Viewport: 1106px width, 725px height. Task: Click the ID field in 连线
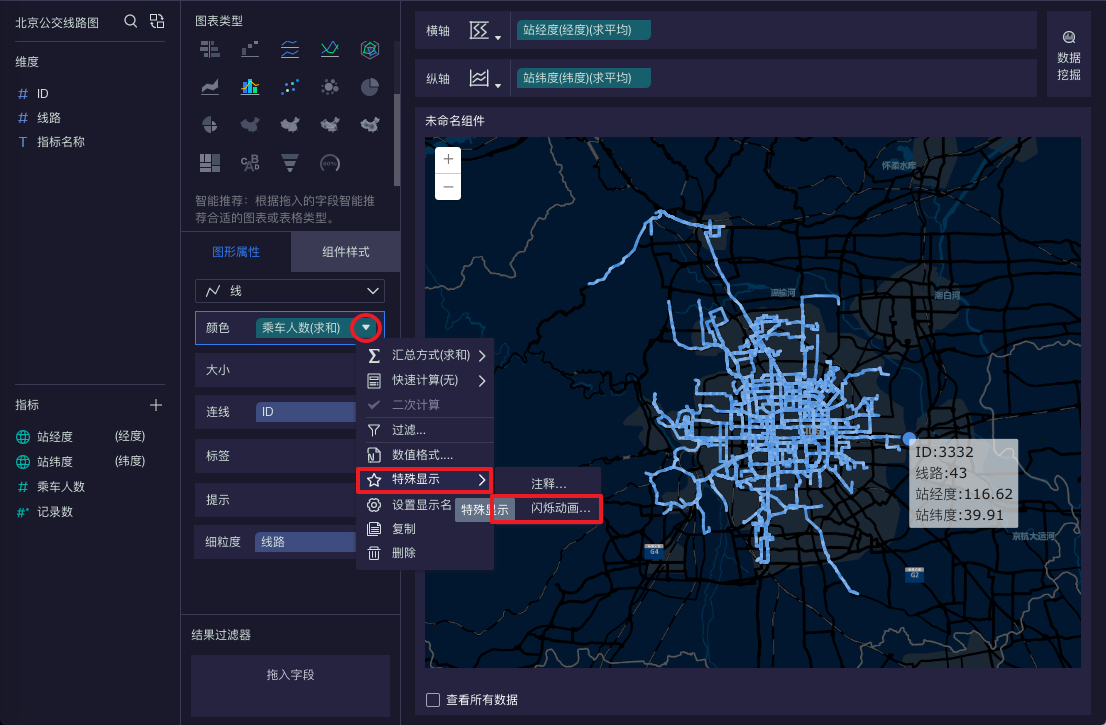[305, 412]
